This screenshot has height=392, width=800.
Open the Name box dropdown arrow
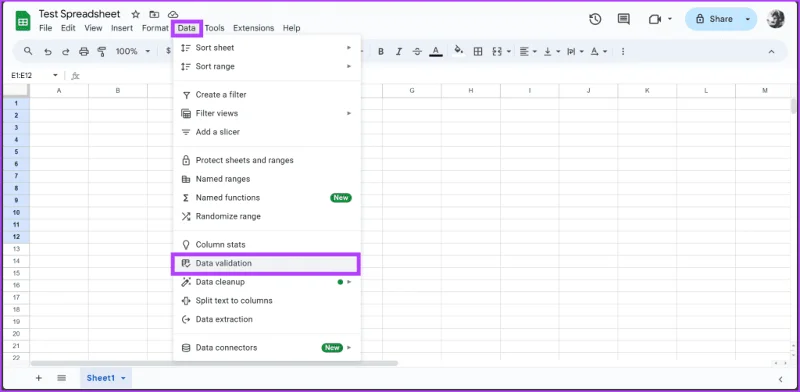(55, 76)
